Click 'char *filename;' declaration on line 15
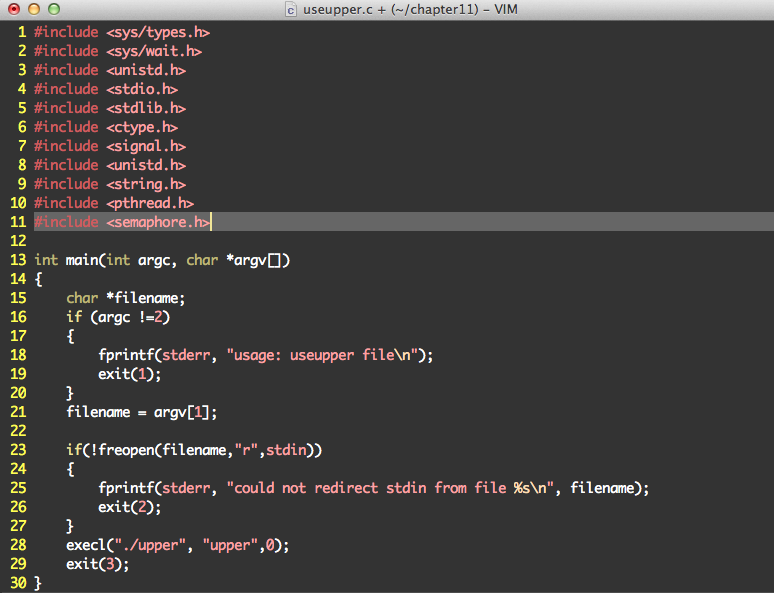 coord(126,298)
